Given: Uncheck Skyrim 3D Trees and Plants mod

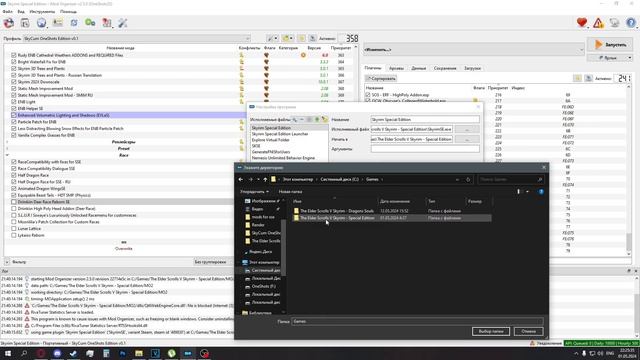Looking at the screenshot, I should [14, 69].
